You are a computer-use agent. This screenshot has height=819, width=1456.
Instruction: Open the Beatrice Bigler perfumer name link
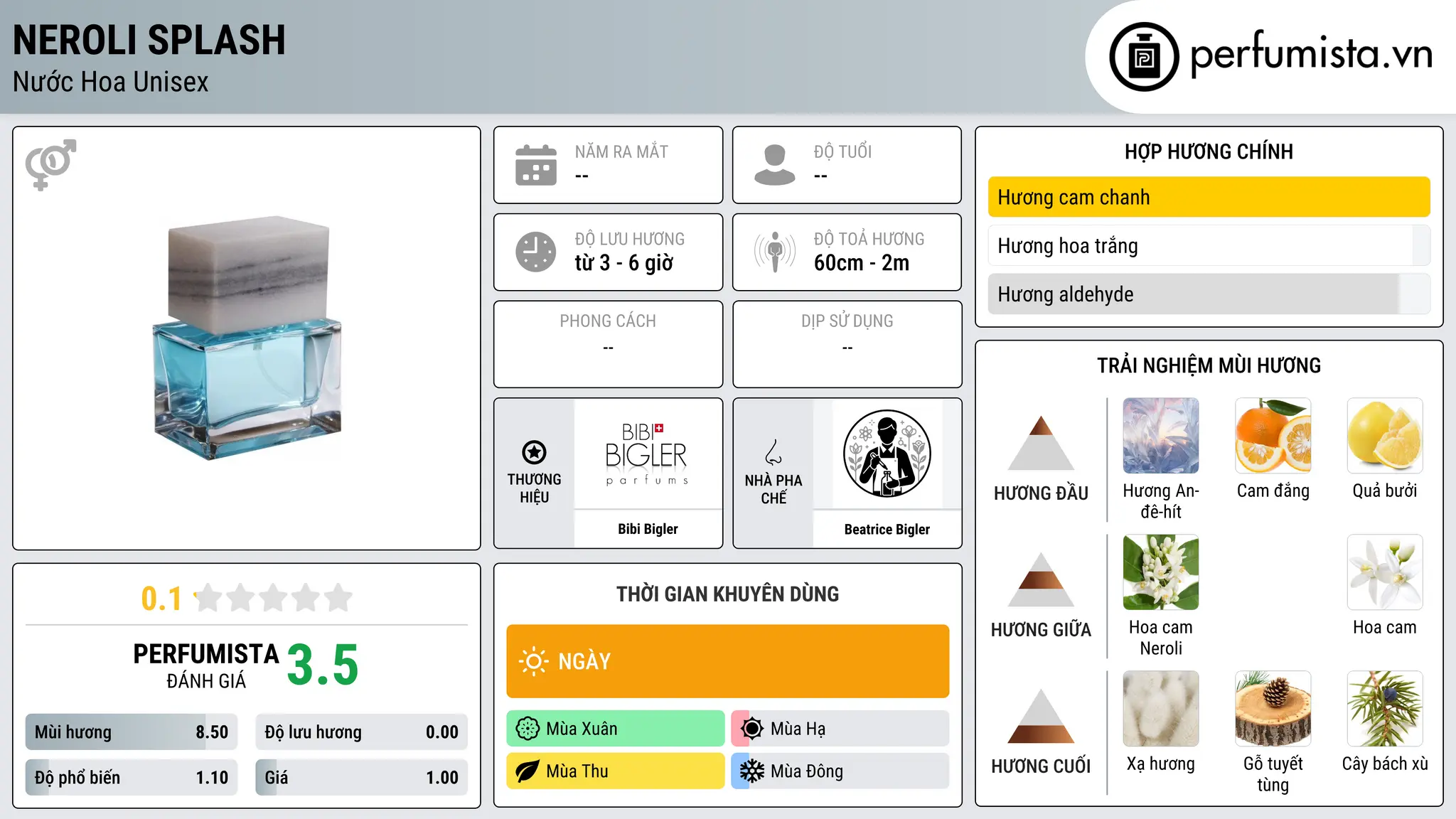point(887,530)
